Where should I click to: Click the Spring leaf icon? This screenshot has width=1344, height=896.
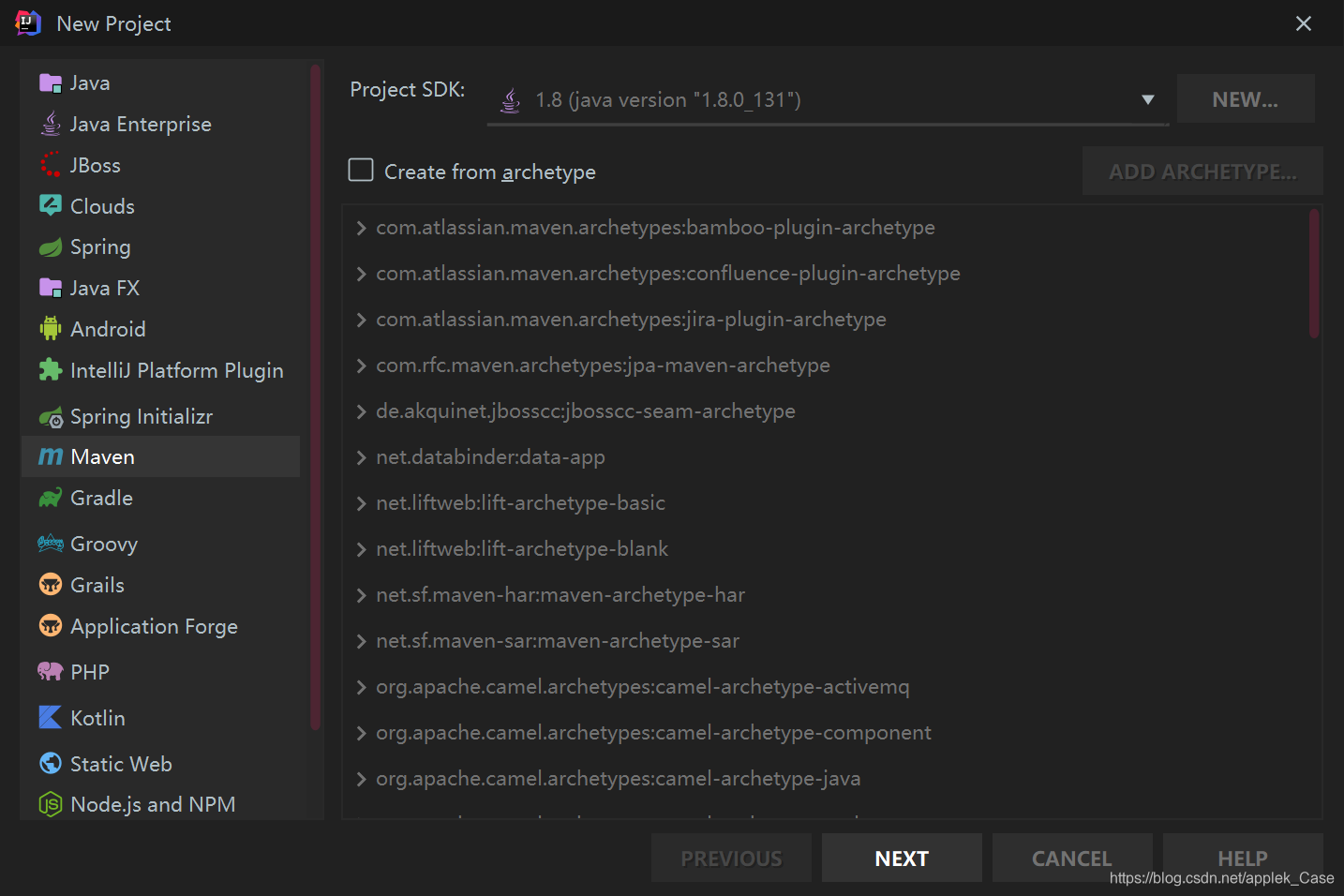pos(51,247)
